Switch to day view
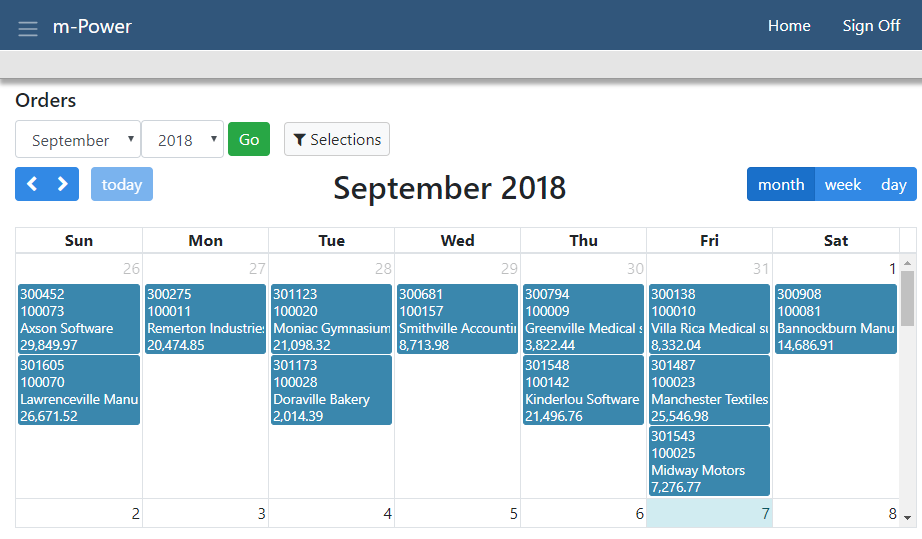 pos(893,184)
